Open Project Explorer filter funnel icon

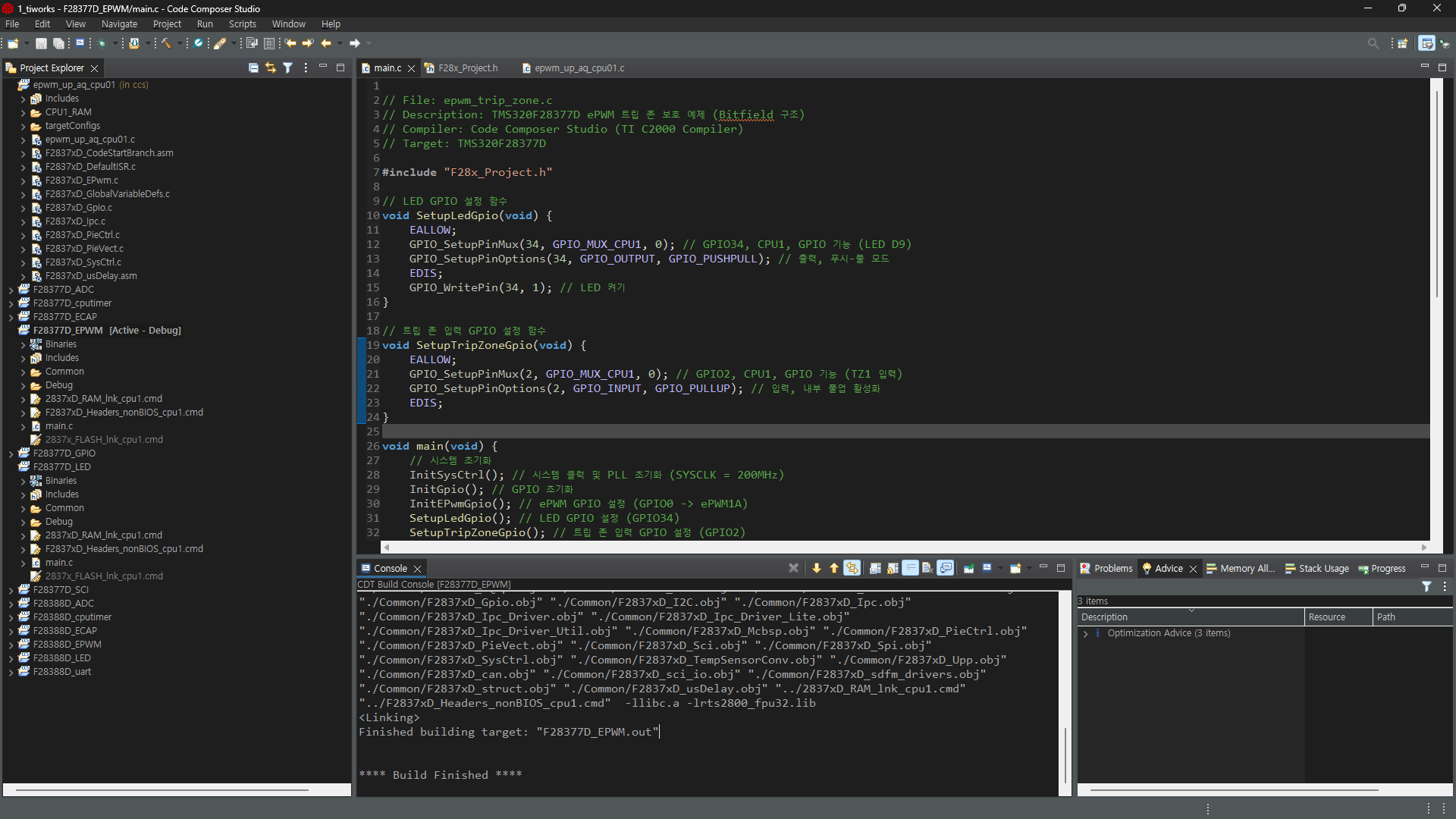(287, 68)
